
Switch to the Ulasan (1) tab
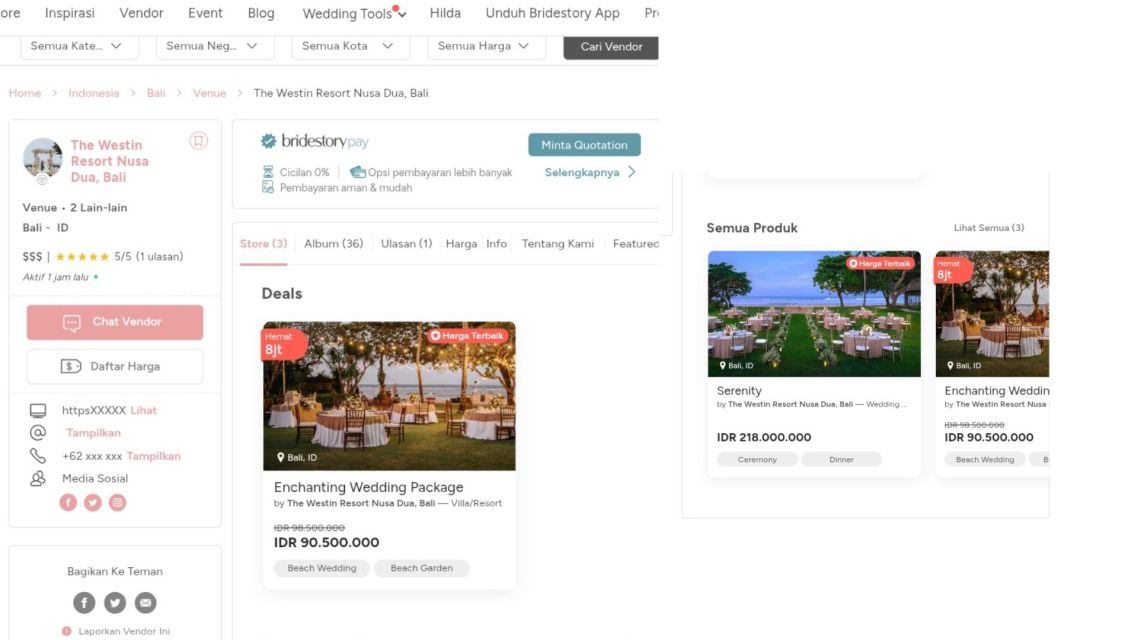(406, 244)
